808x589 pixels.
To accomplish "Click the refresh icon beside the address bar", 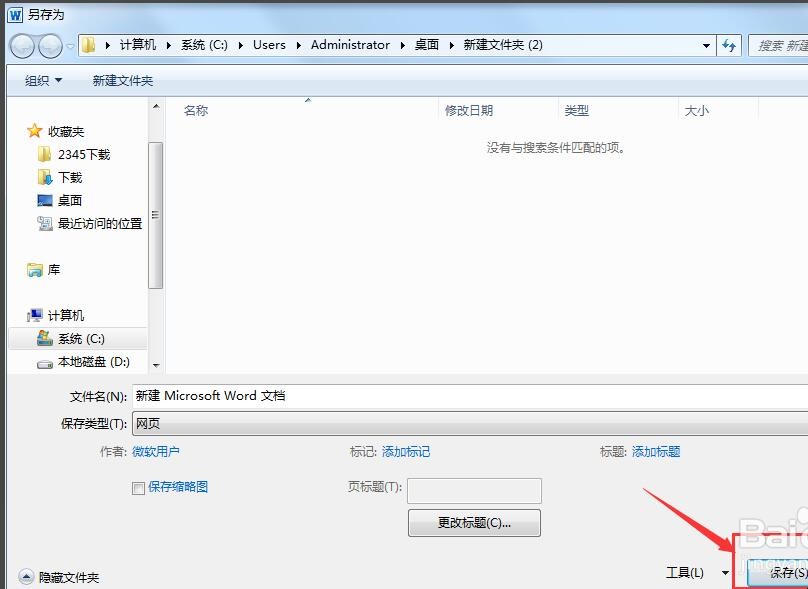I will [729, 45].
